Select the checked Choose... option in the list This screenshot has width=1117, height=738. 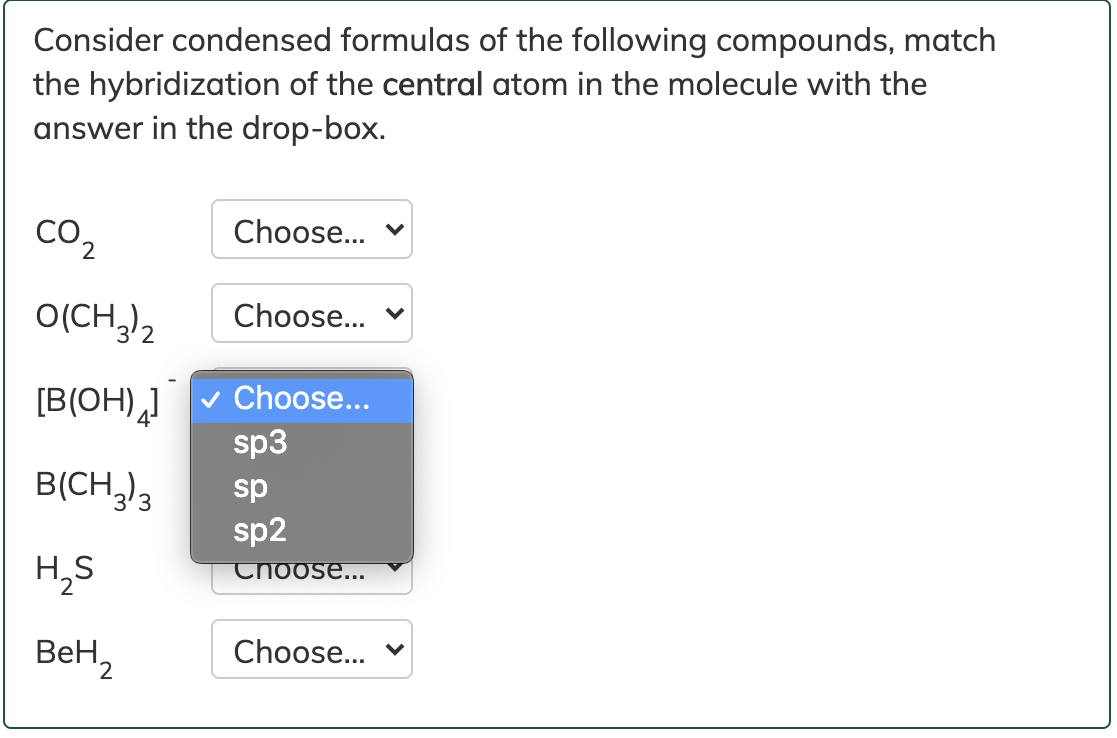click(300, 398)
